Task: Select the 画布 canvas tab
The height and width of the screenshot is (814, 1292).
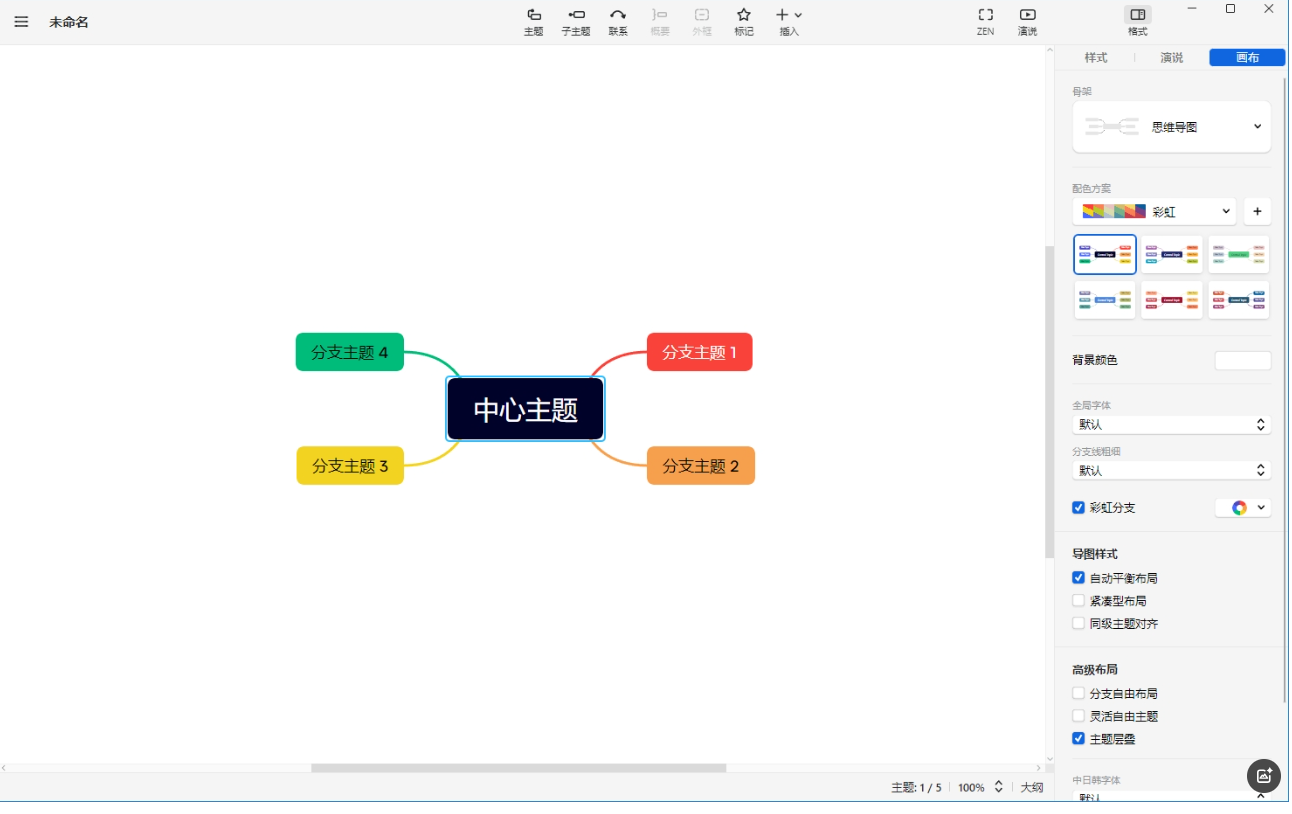Action: (x=1247, y=58)
